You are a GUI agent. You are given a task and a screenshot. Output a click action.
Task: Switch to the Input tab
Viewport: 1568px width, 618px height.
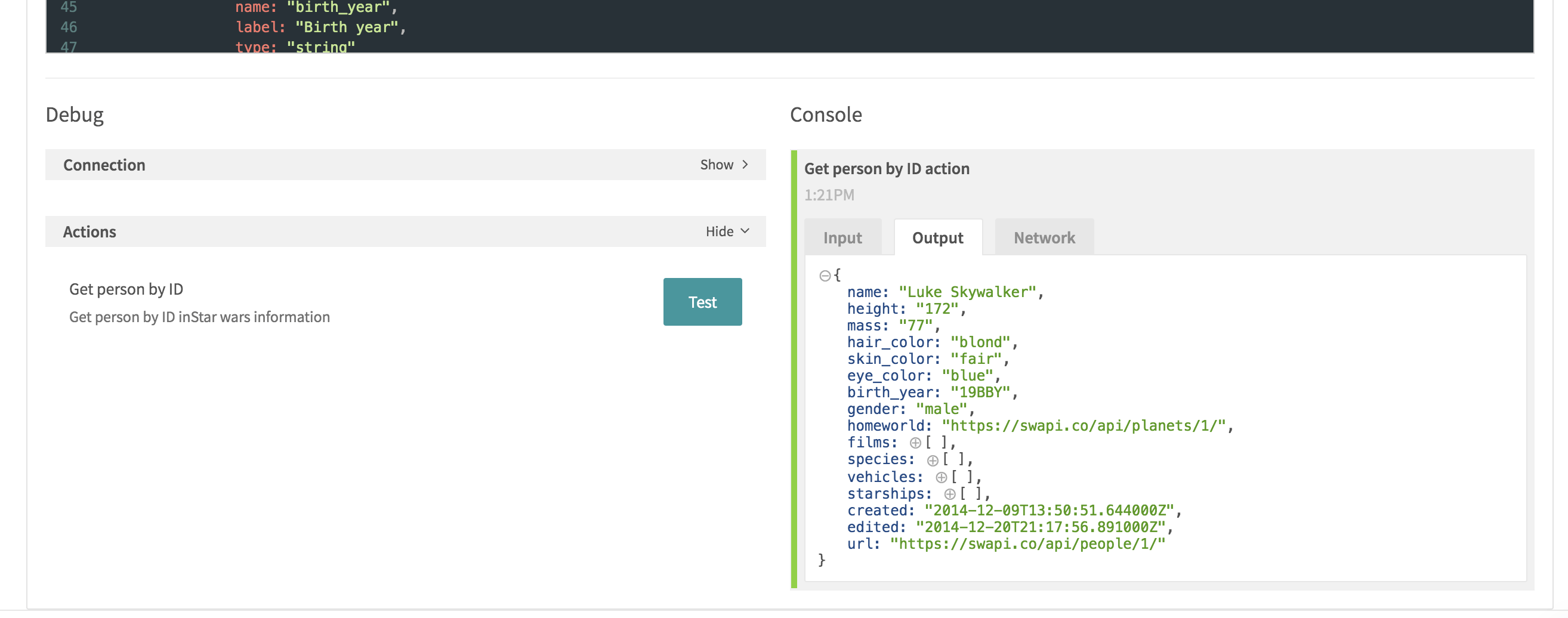(x=842, y=237)
